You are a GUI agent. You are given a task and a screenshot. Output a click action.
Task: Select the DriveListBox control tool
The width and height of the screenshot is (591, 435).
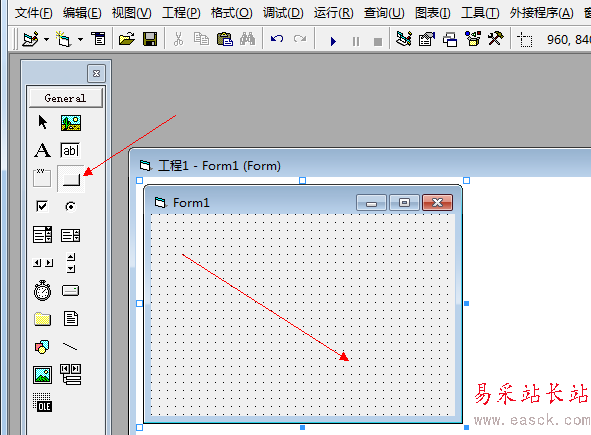(70, 290)
